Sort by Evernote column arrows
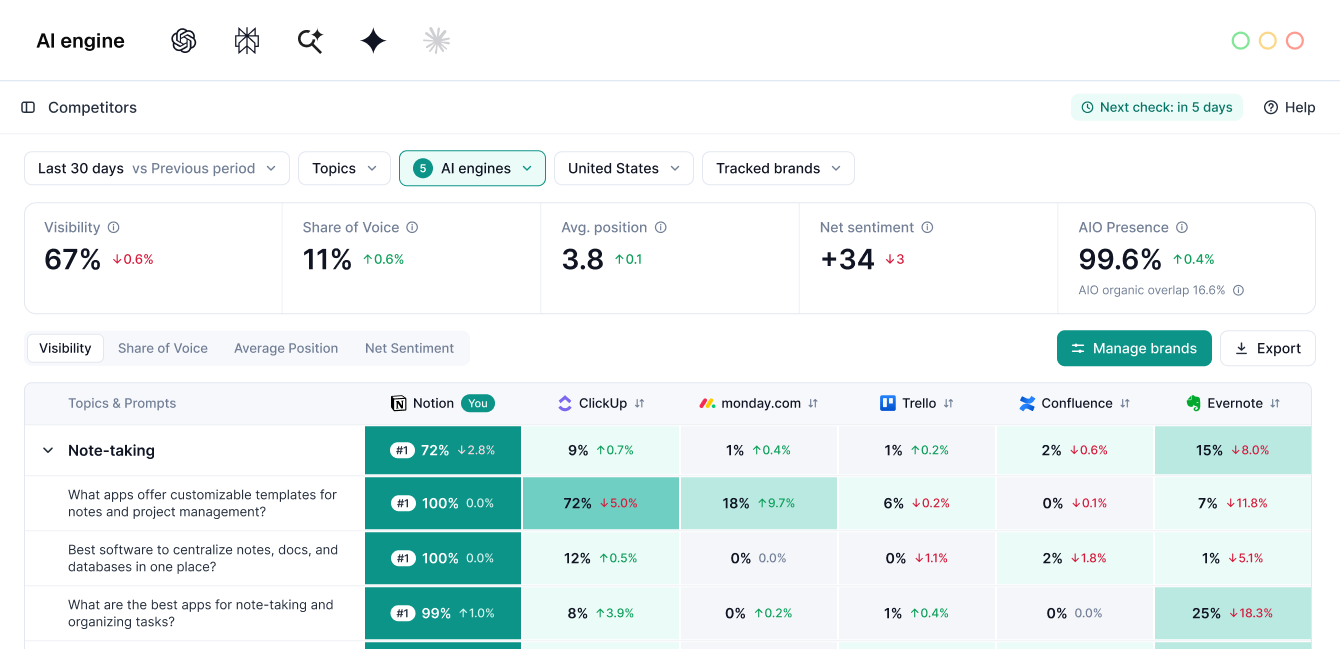The width and height of the screenshot is (1340, 649). tap(1275, 404)
